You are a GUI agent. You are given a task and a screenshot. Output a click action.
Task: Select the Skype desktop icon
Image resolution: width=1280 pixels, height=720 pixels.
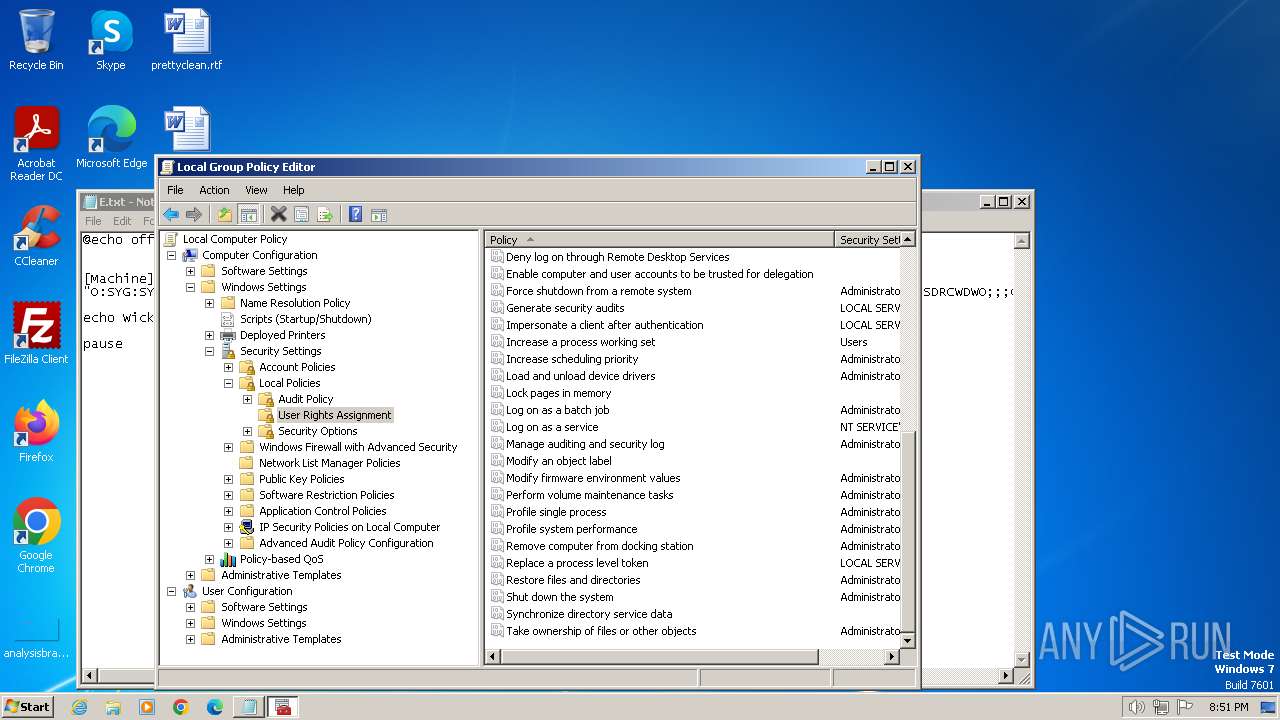(110, 40)
